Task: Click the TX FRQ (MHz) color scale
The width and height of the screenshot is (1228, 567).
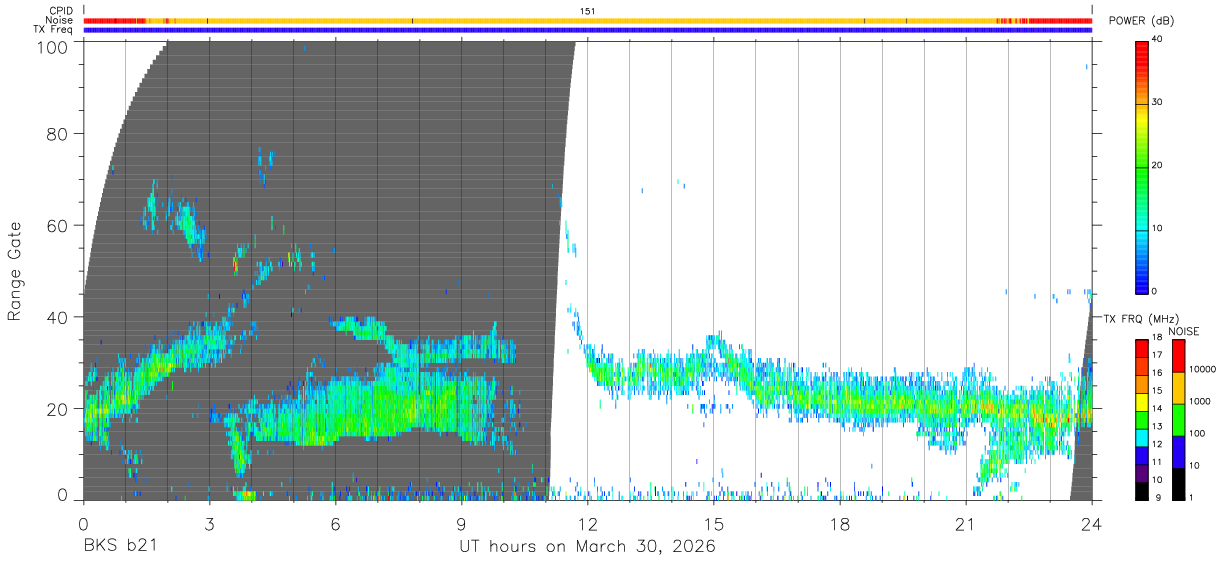Action: [1141, 420]
